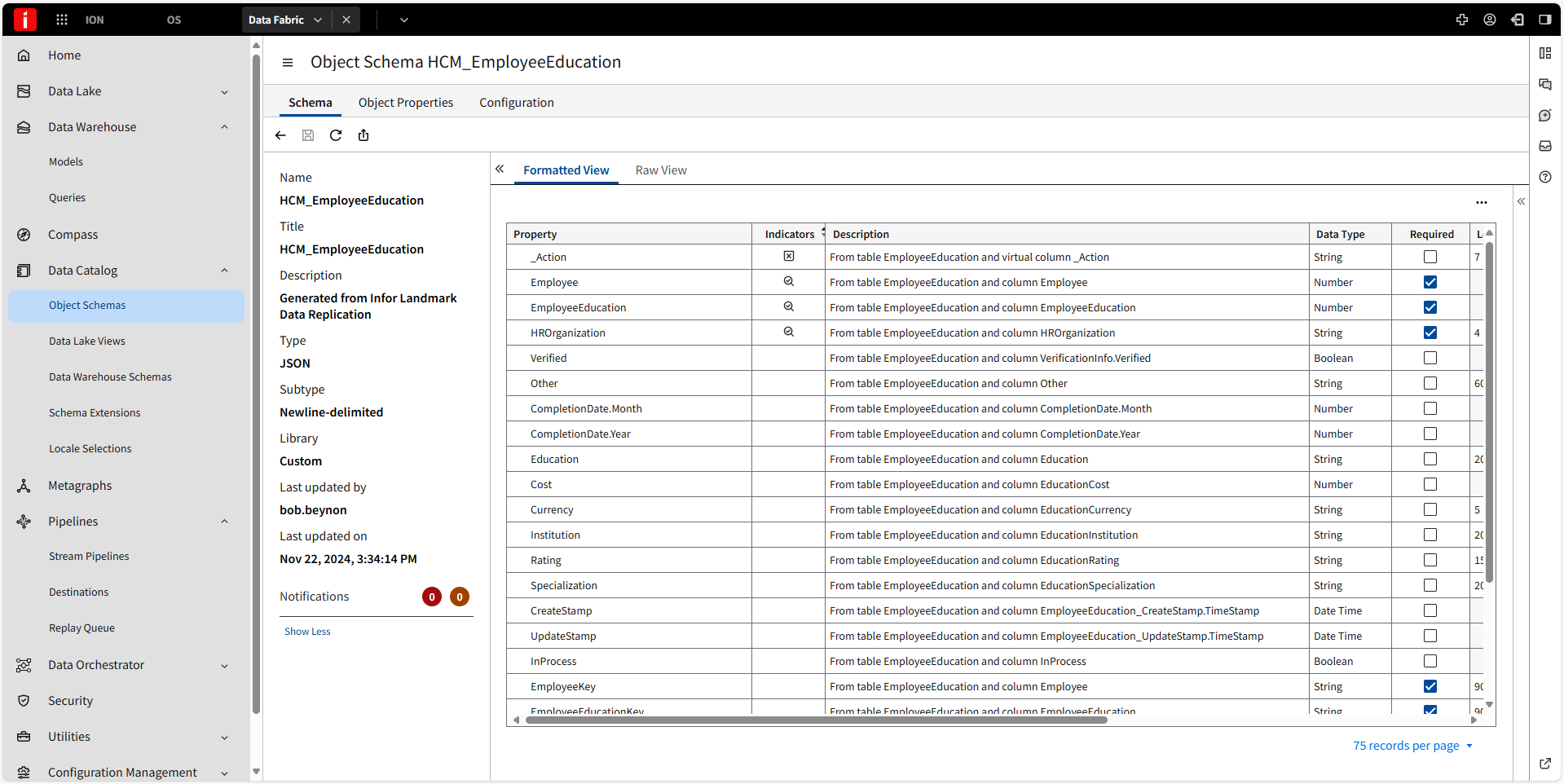The image size is (1564, 784).
Task: Uncheck Required for EmployeeEducation row
Action: coord(1430,307)
